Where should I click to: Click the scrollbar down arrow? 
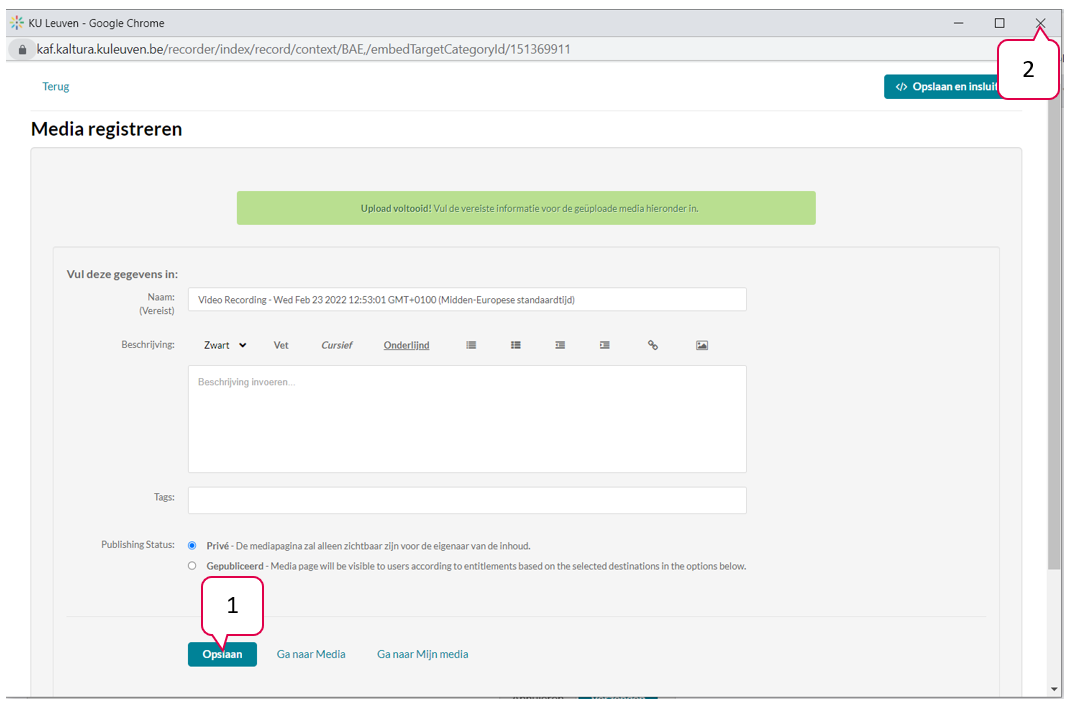1054,690
